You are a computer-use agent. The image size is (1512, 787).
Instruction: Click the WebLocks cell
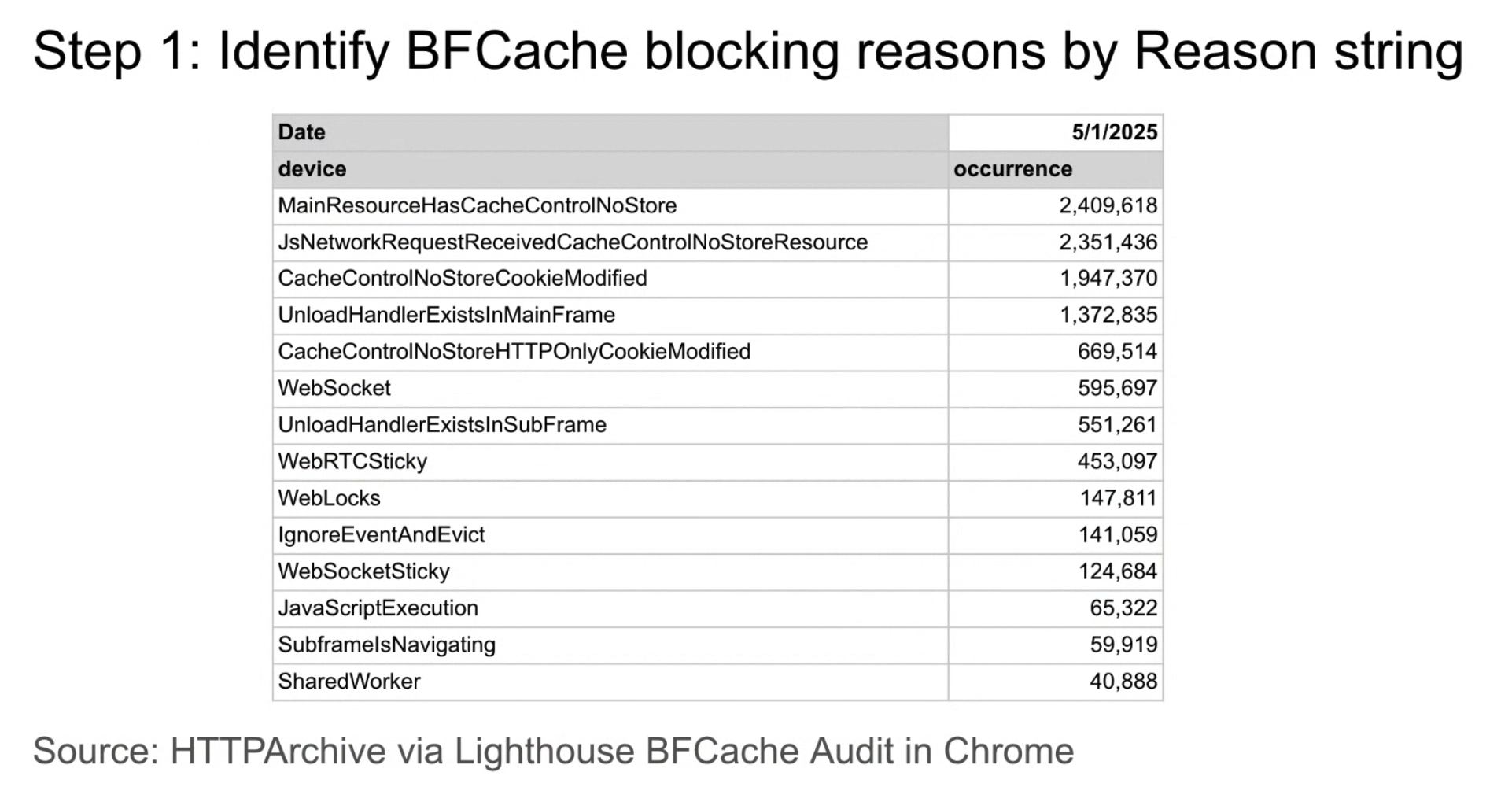pyautogui.click(x=610, y=499)
